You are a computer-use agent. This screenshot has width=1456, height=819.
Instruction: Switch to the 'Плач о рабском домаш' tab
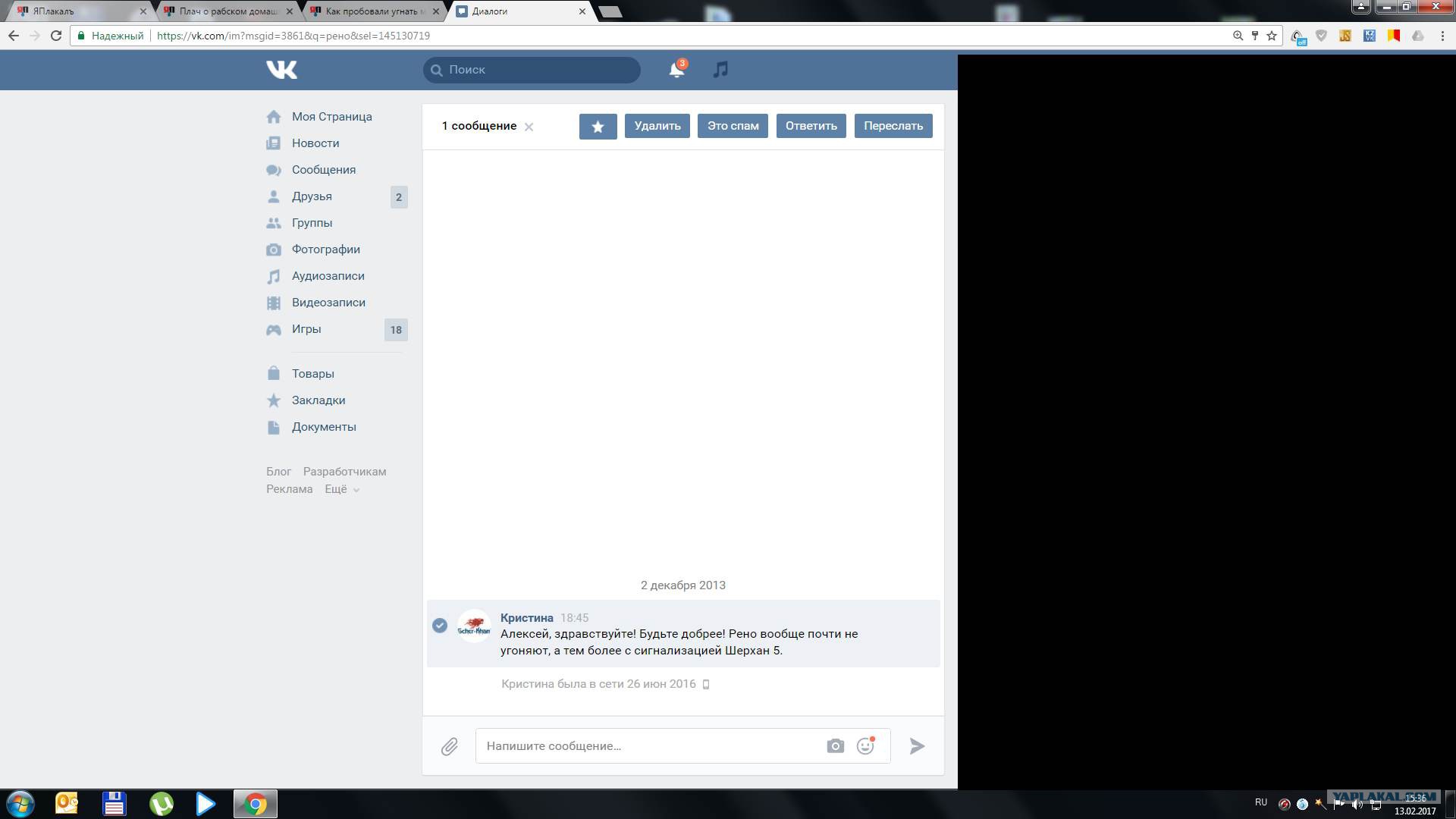coord(227,11)
